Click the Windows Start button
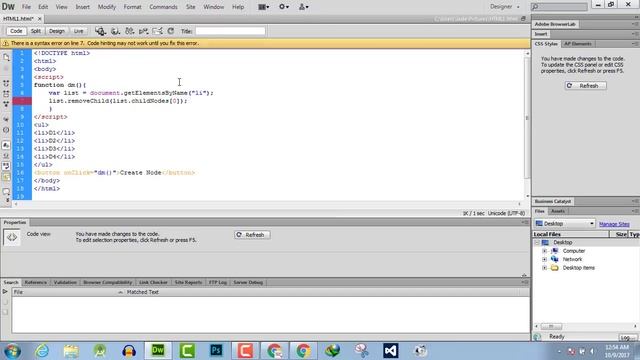Screen dimensions: 640x360 pyautogui.click(x=13, y=351)
